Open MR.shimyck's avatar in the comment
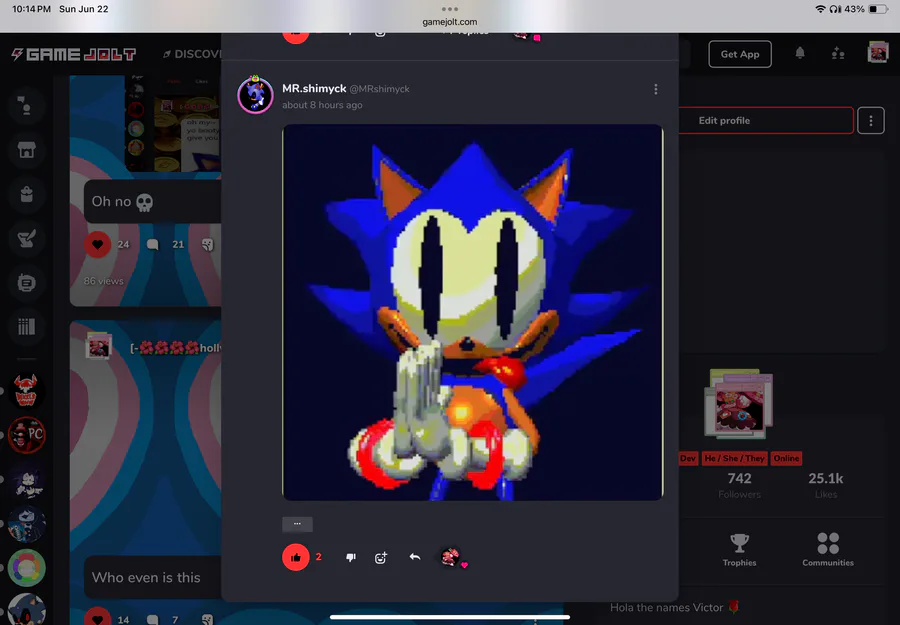 click(x=255, y=95)
